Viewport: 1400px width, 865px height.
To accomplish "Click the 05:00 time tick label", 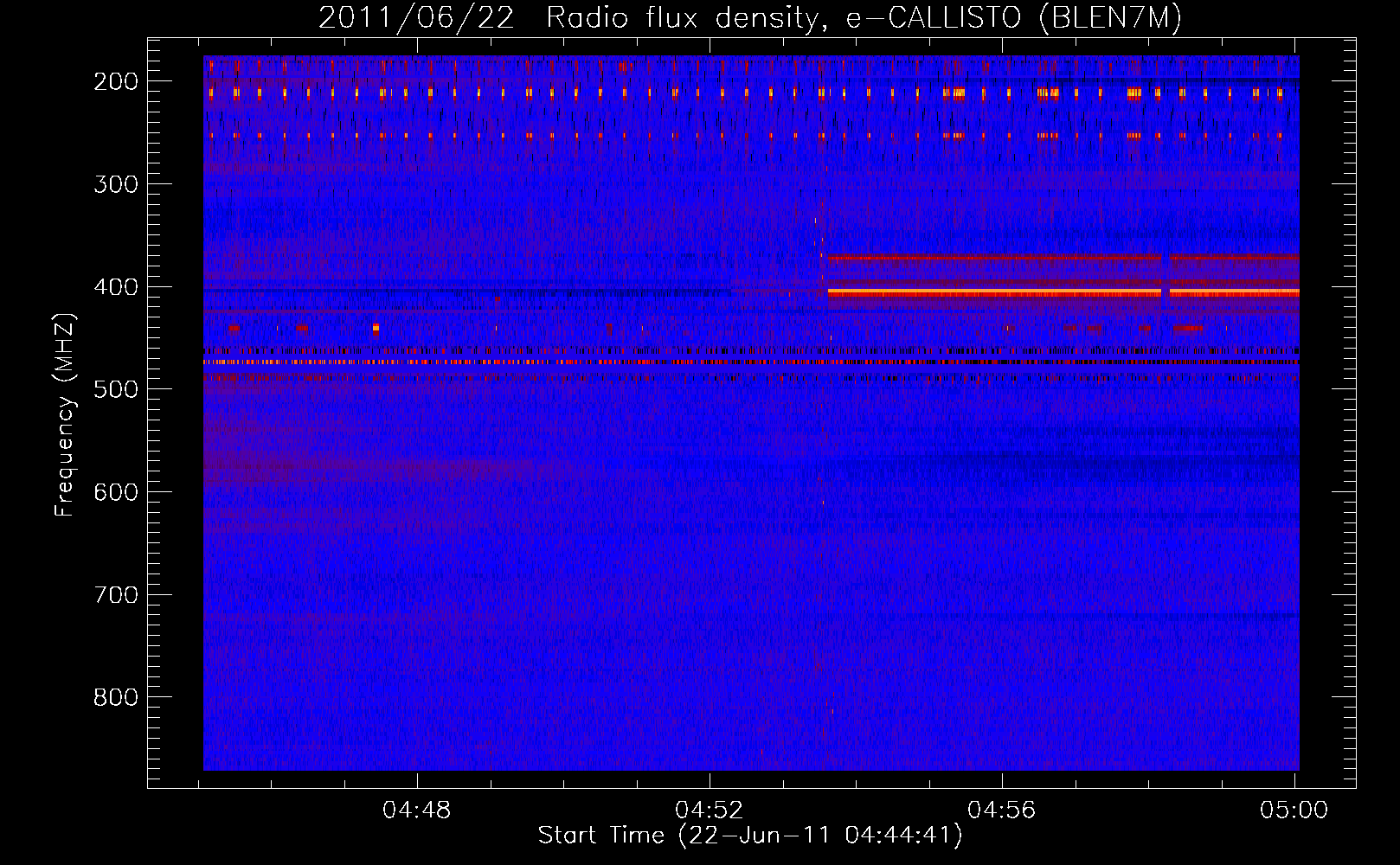I will (1294, 811).
